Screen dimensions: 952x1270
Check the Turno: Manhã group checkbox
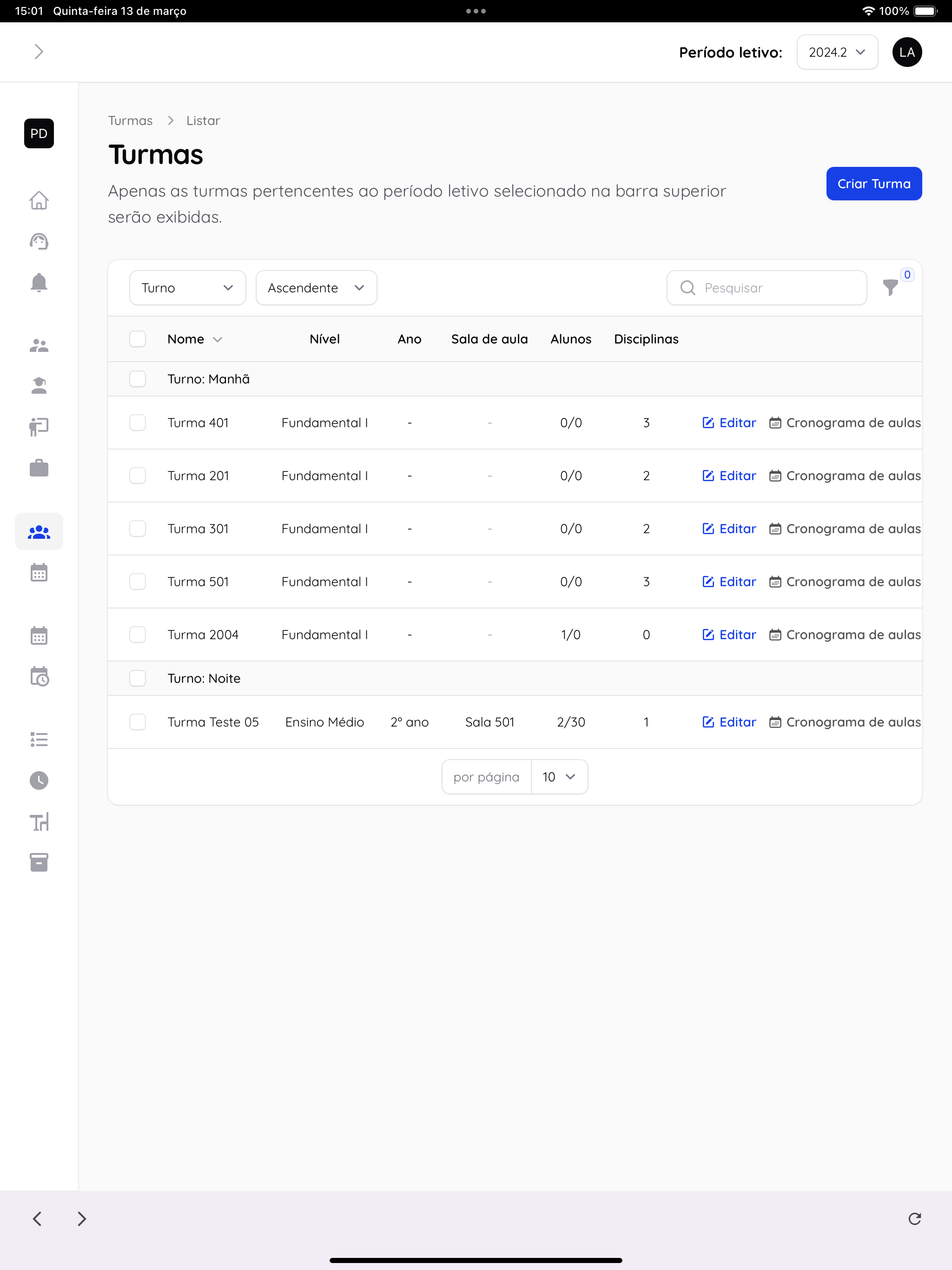[137, 379]
